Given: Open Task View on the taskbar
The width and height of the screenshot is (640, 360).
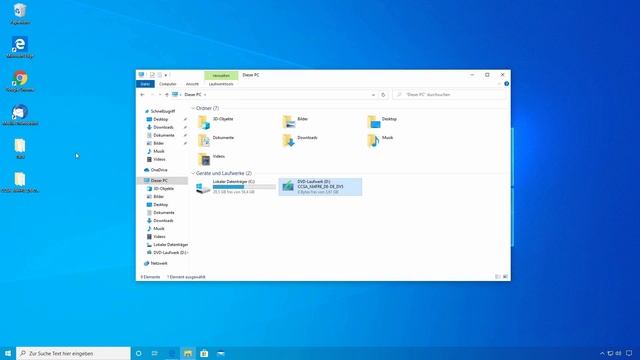Looking at the screenshot, I should pos(155,353).
